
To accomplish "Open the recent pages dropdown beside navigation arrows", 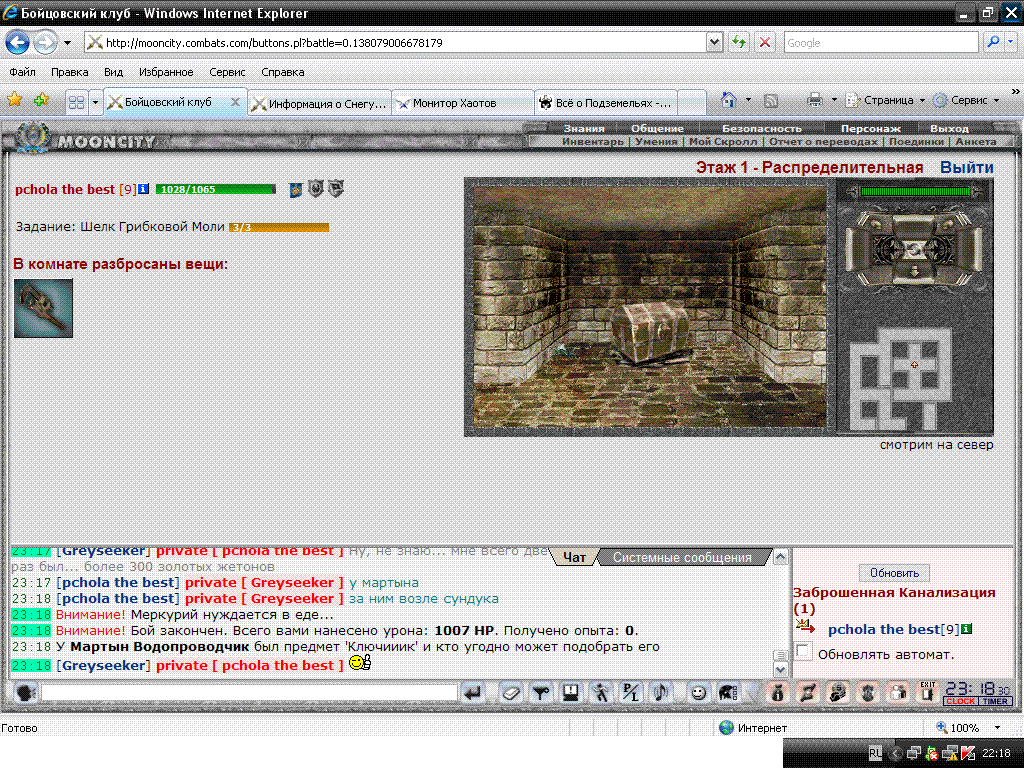I will click(67, 43).
